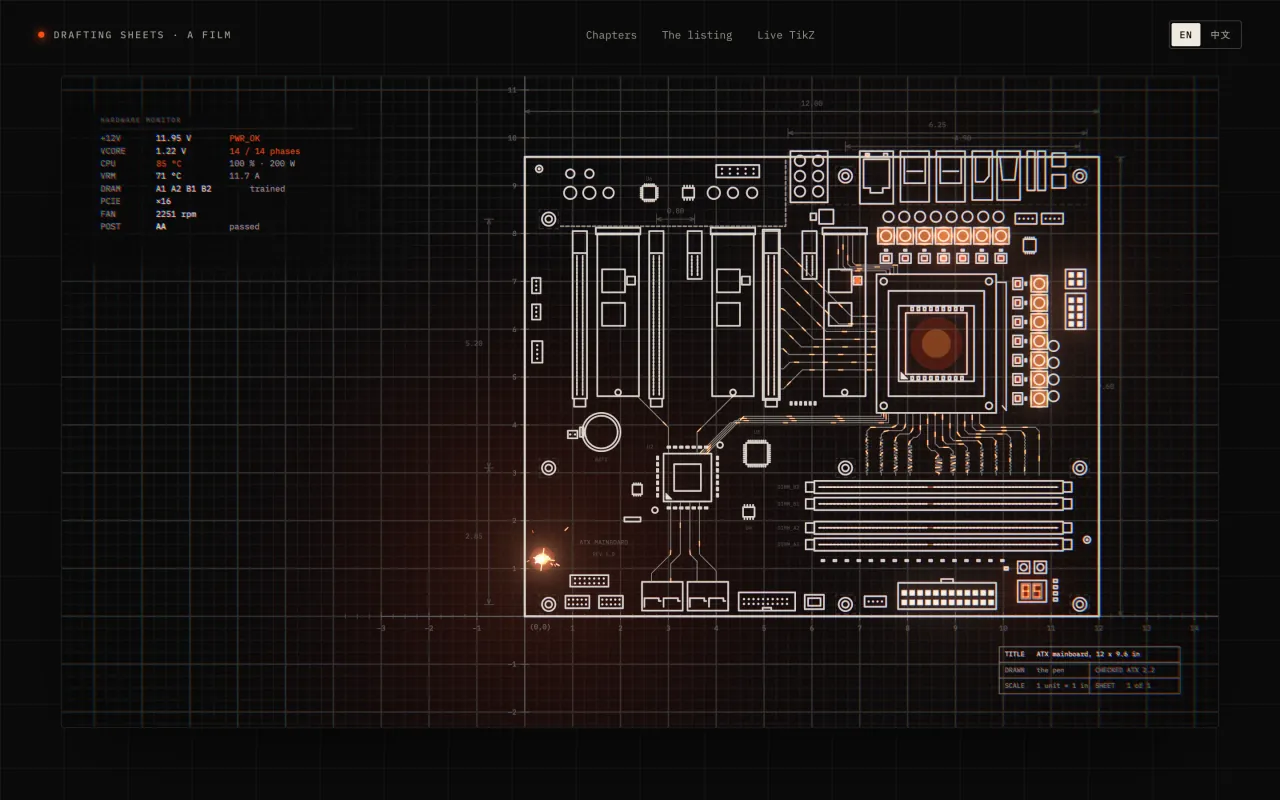Viewport: 1280px width, 800px height.
Task: Click the DRAM slots A1 A2 B1 B2
Action: (184, 189)
